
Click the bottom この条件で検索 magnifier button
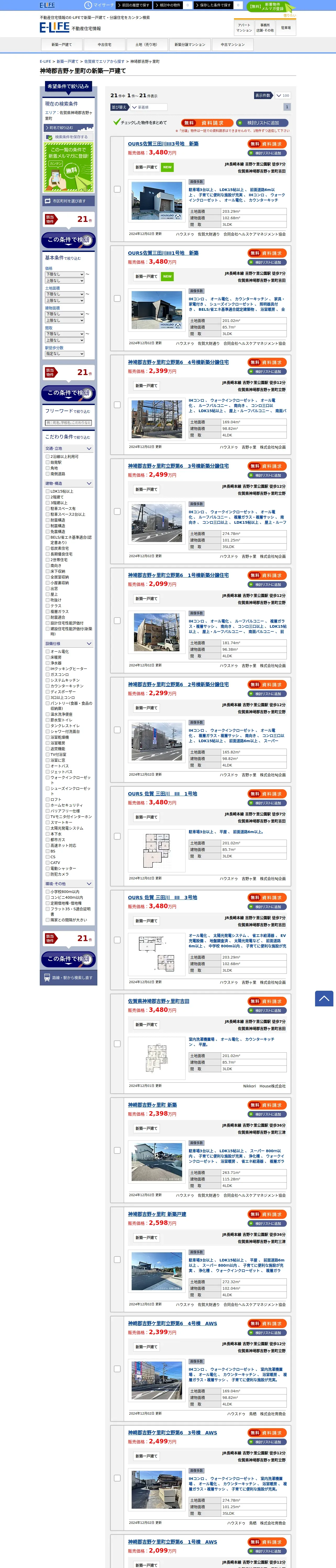coord(68,959)
